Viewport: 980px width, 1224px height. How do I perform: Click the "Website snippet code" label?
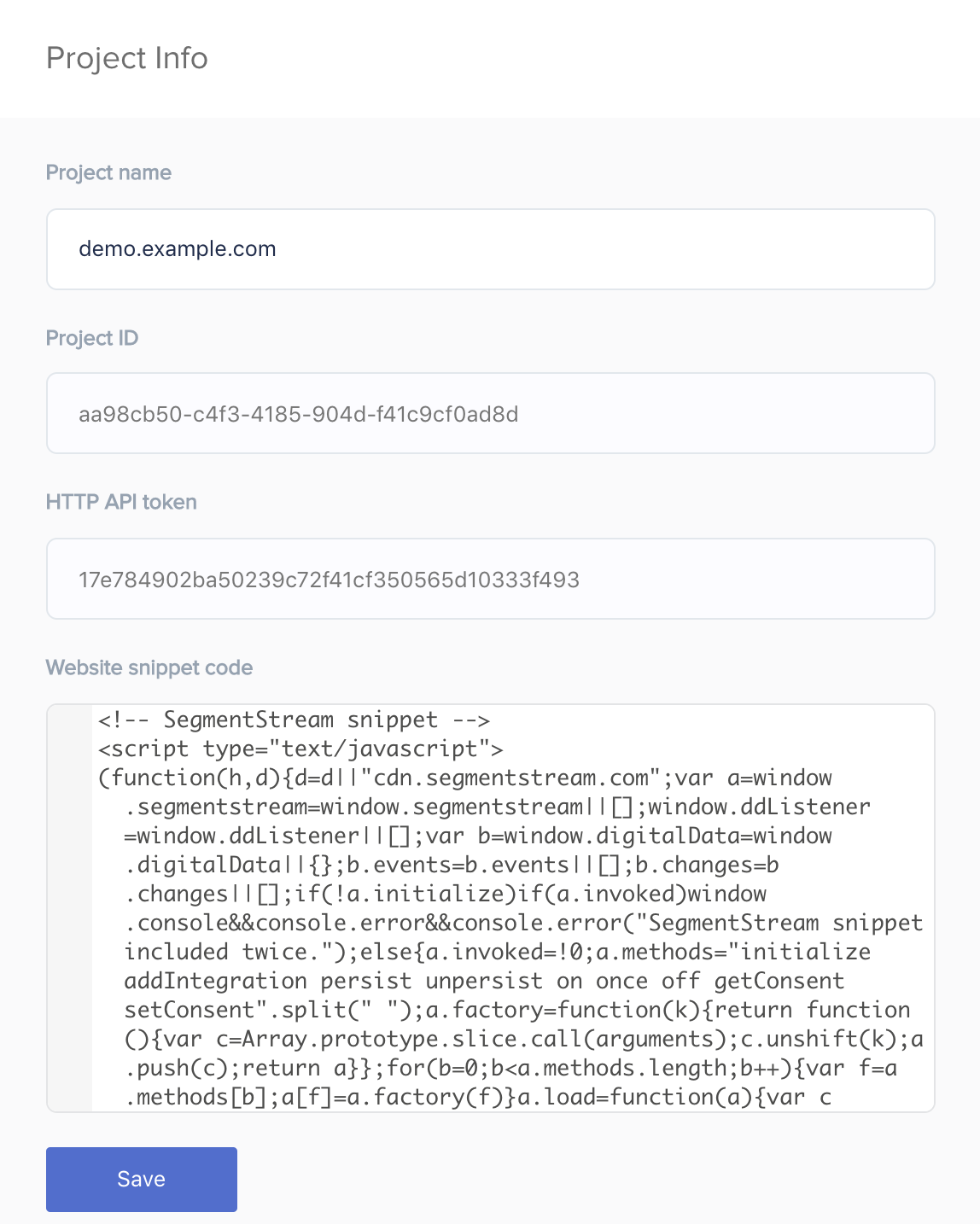tap(149, 667)
